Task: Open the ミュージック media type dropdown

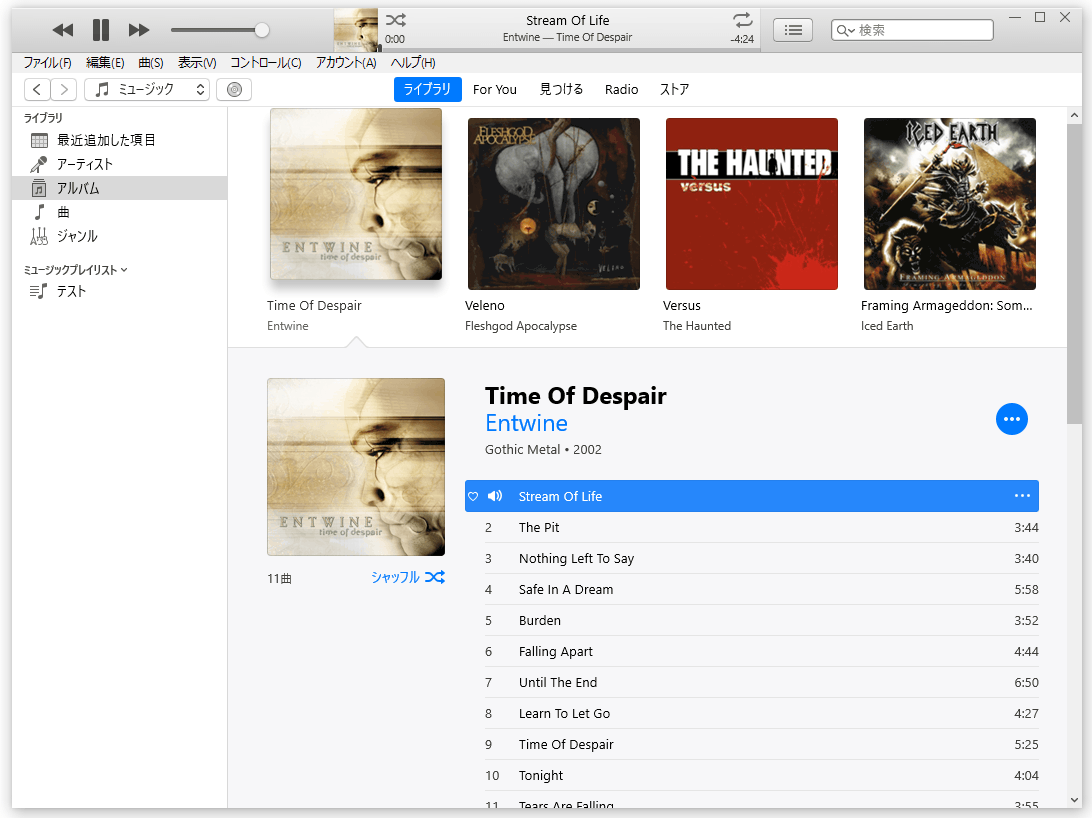Action: [x=147, y=89]
